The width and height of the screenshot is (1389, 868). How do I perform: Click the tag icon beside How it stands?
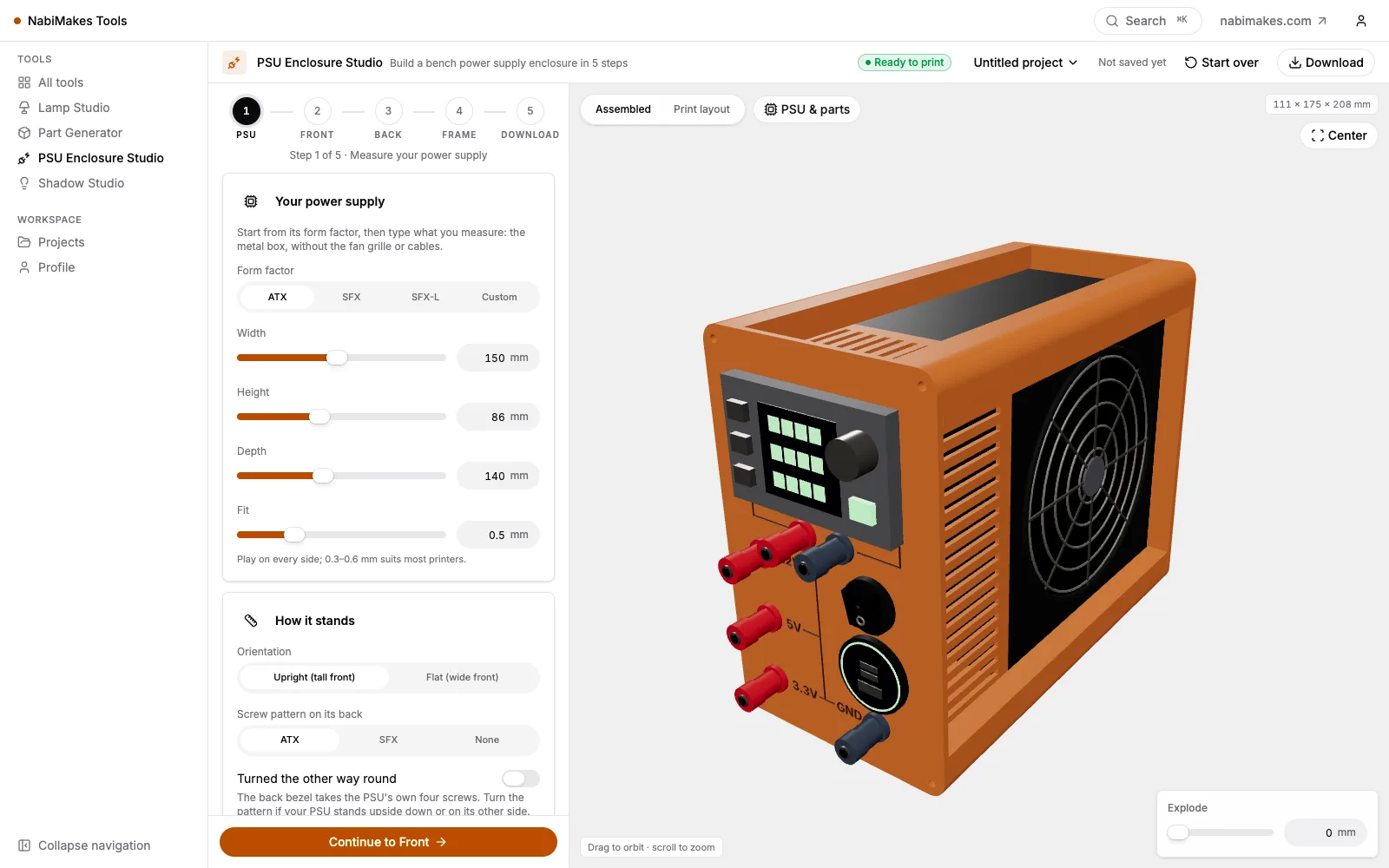[251, 621]
